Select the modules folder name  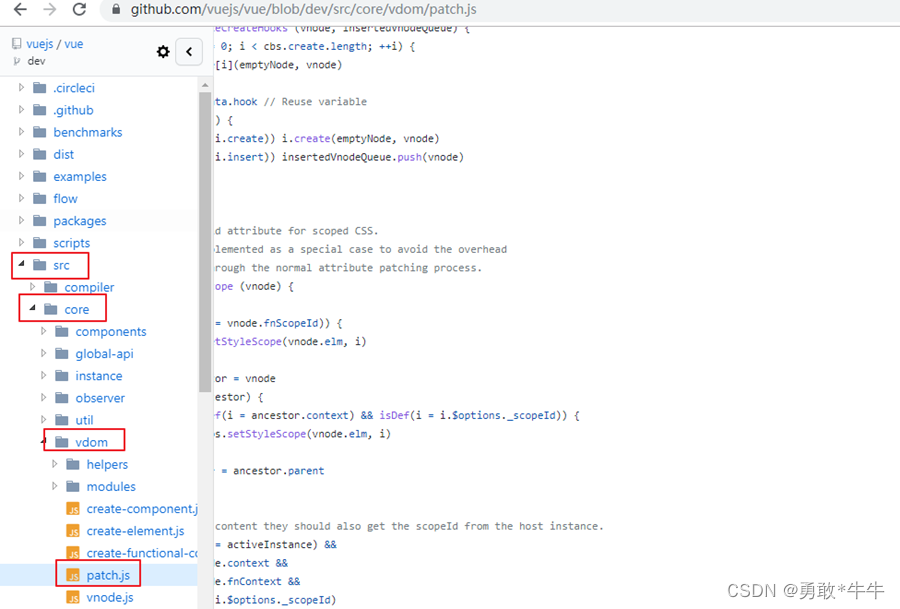tap(111, 487)
